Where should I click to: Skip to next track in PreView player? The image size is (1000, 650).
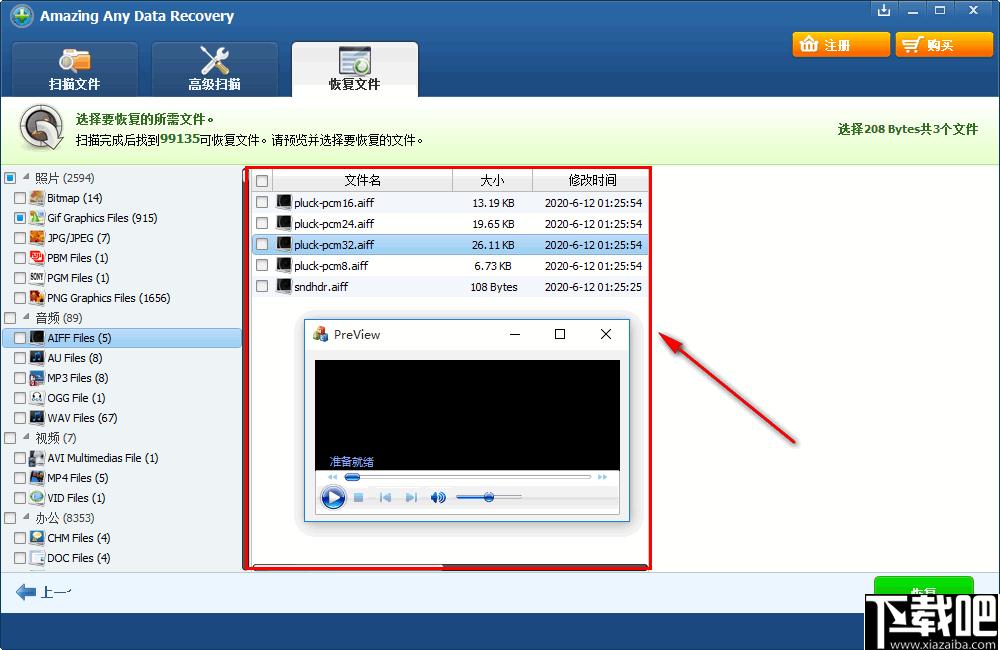pos(411,498)
